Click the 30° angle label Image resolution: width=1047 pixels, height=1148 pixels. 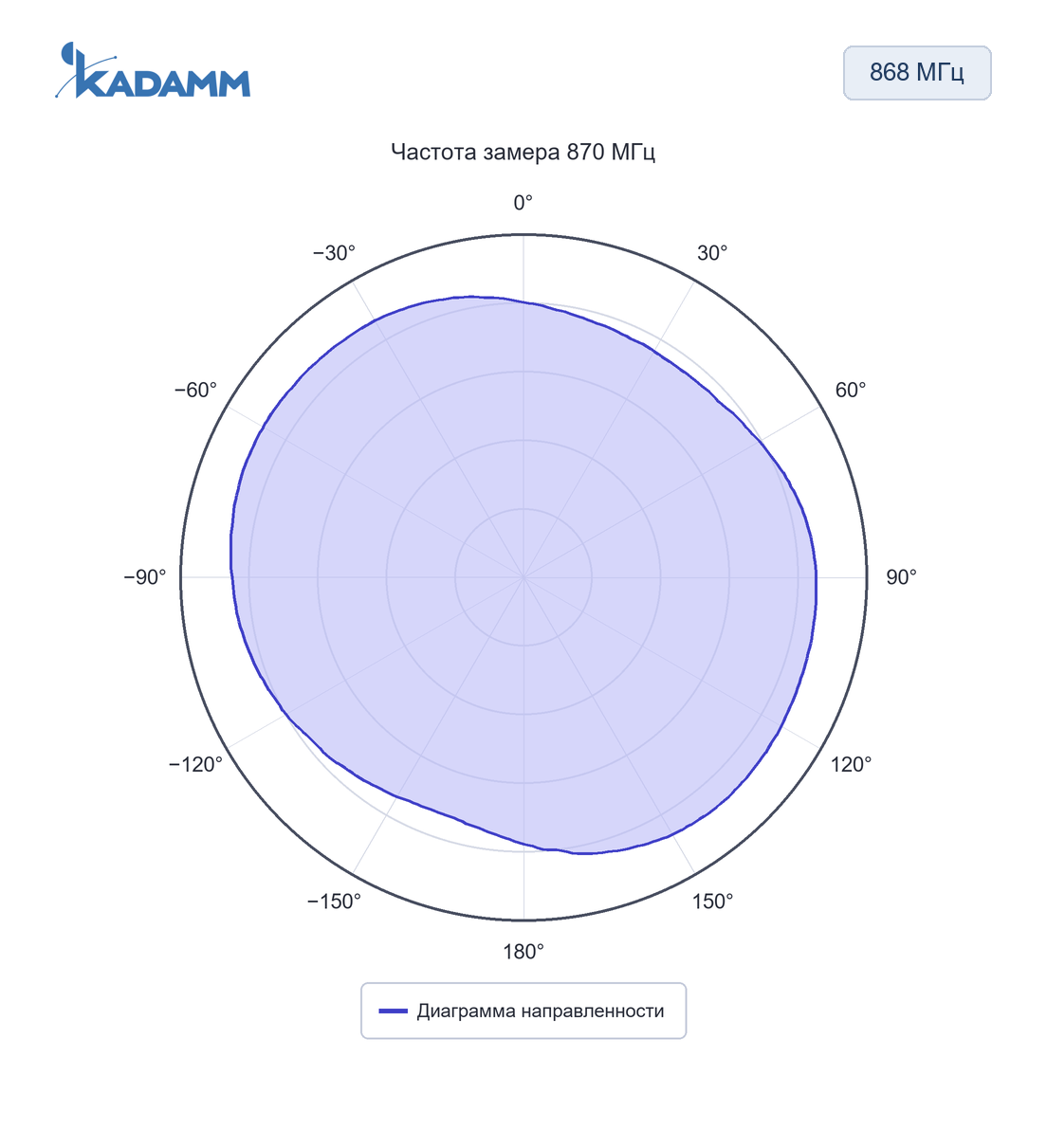point(712,253)
